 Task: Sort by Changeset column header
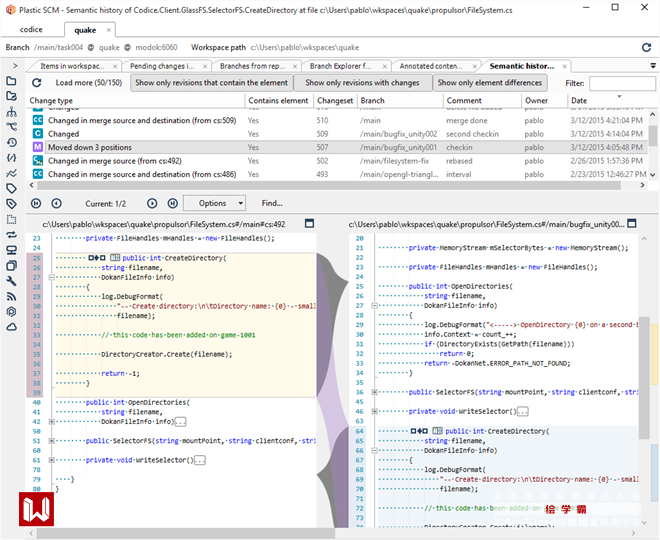pyautogui.click(x=335, y=101)
